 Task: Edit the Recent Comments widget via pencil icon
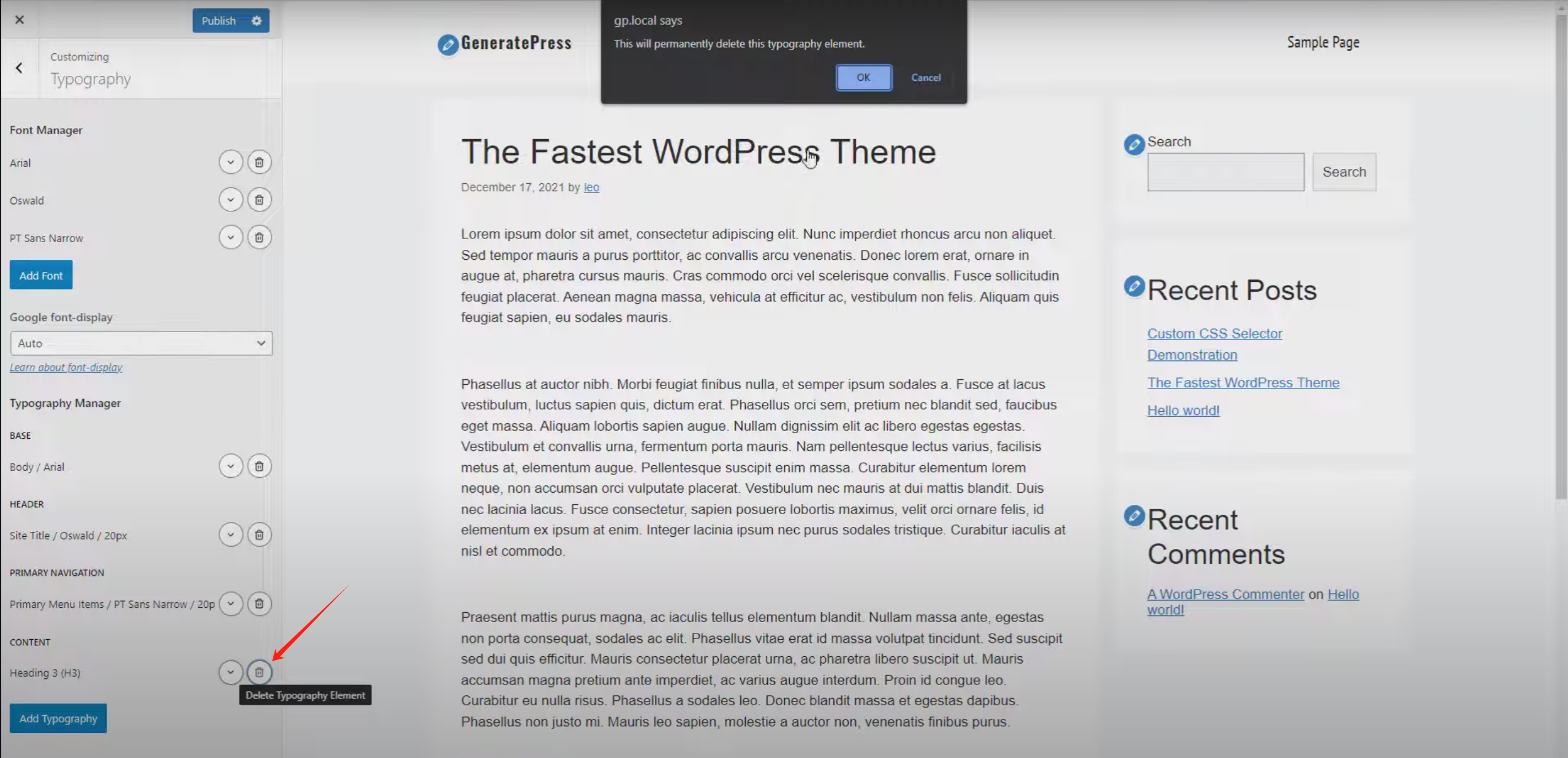(x=1134, y=515)
